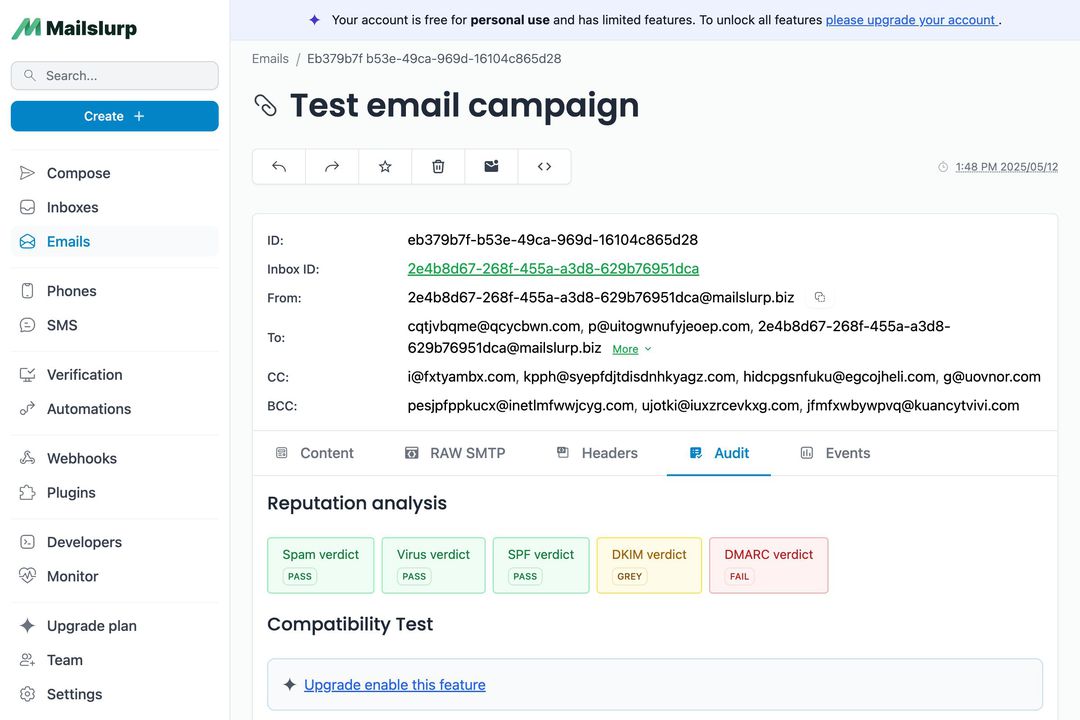
Task: Open the please upgrade your account link
Action: click(911, 19)
